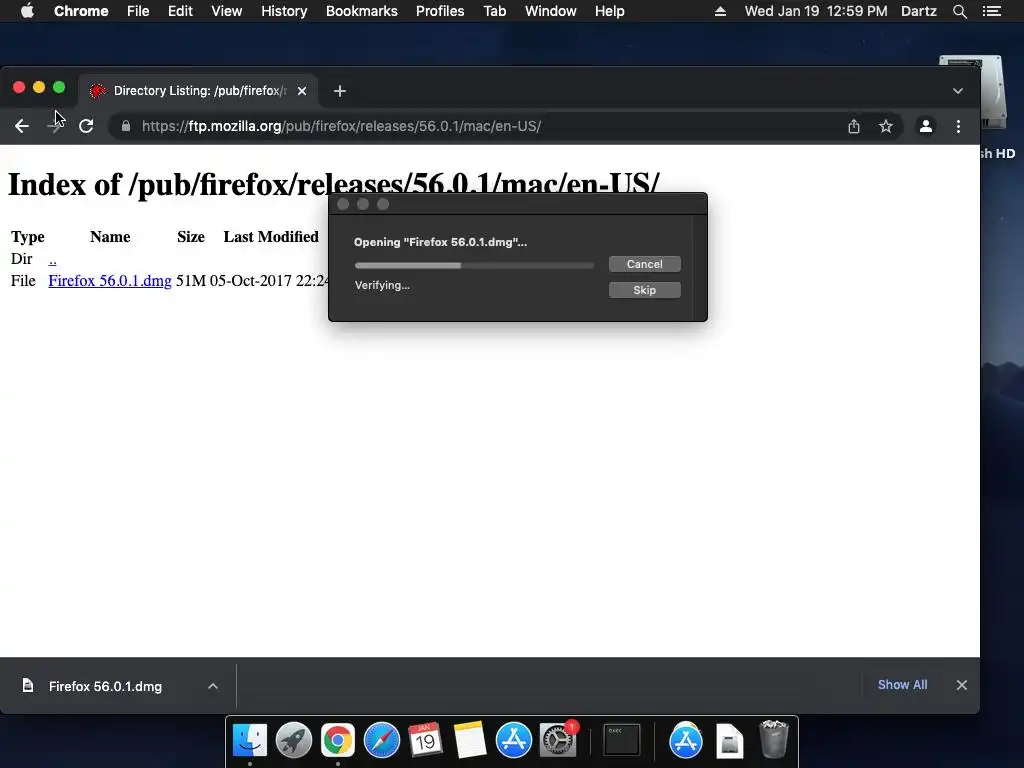Expand the tab search chevron
Viewport: 1024px width, 768px height.
coord(957,91)
